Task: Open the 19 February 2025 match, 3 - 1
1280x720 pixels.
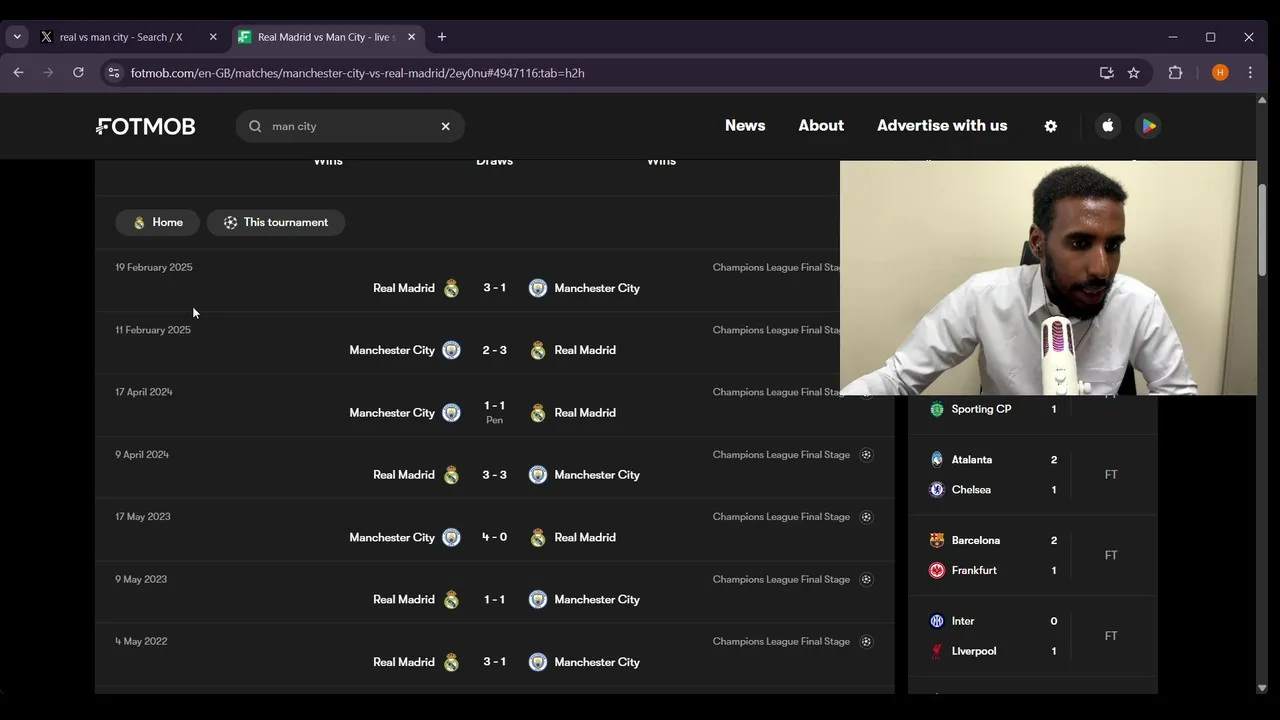Action: click(494, 280)
